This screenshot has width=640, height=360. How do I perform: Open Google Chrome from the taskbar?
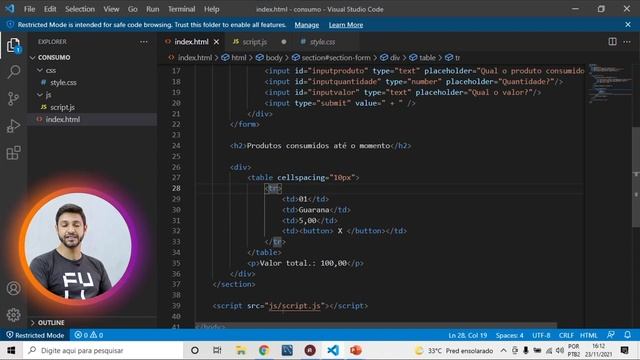[264, 350]
